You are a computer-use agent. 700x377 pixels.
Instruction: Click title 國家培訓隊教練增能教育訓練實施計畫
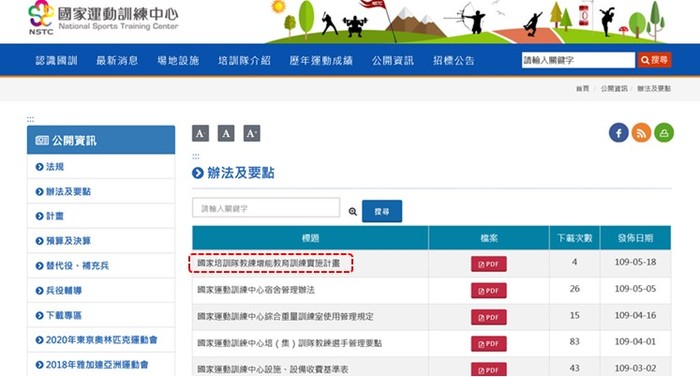pyautogui.click(x=269, y=264)
